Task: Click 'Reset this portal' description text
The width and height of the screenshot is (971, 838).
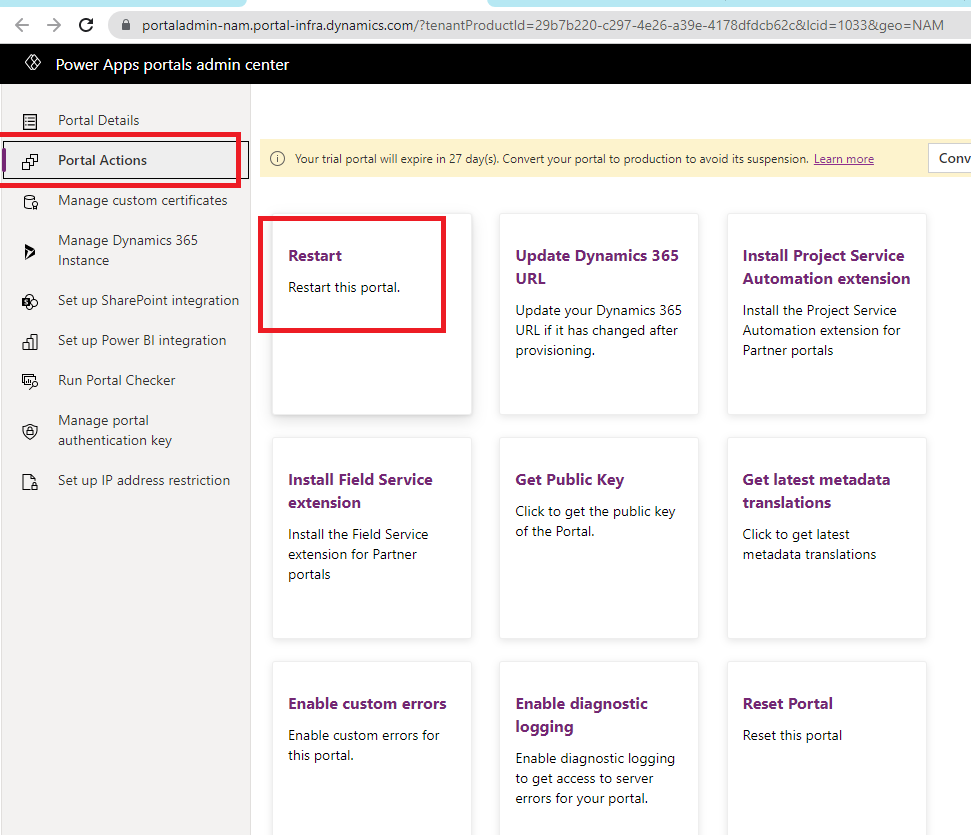Action: pos(792,735)
